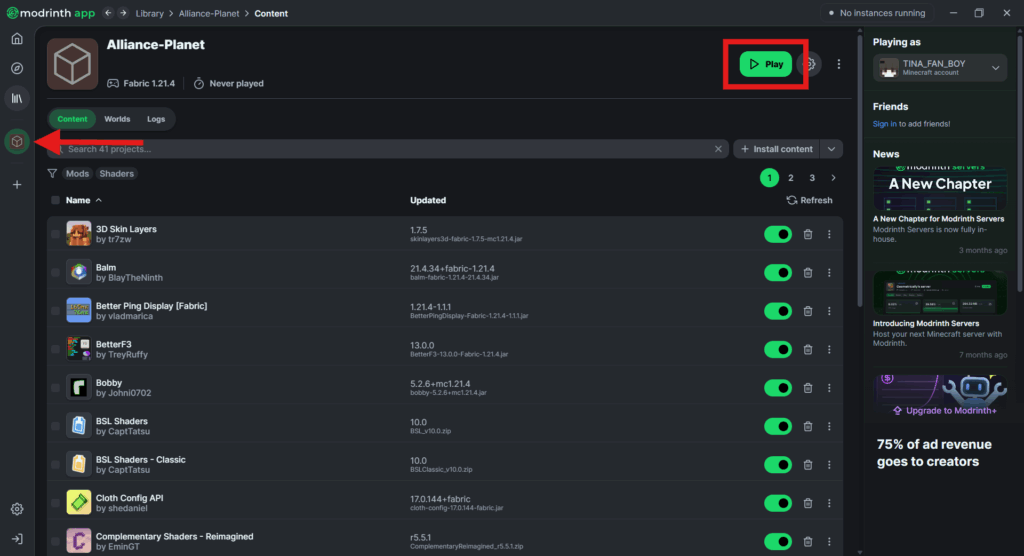Check the select-all checkbox beside Name
The height and width of the screenshot is (556, 1024).
pos(56,201)
